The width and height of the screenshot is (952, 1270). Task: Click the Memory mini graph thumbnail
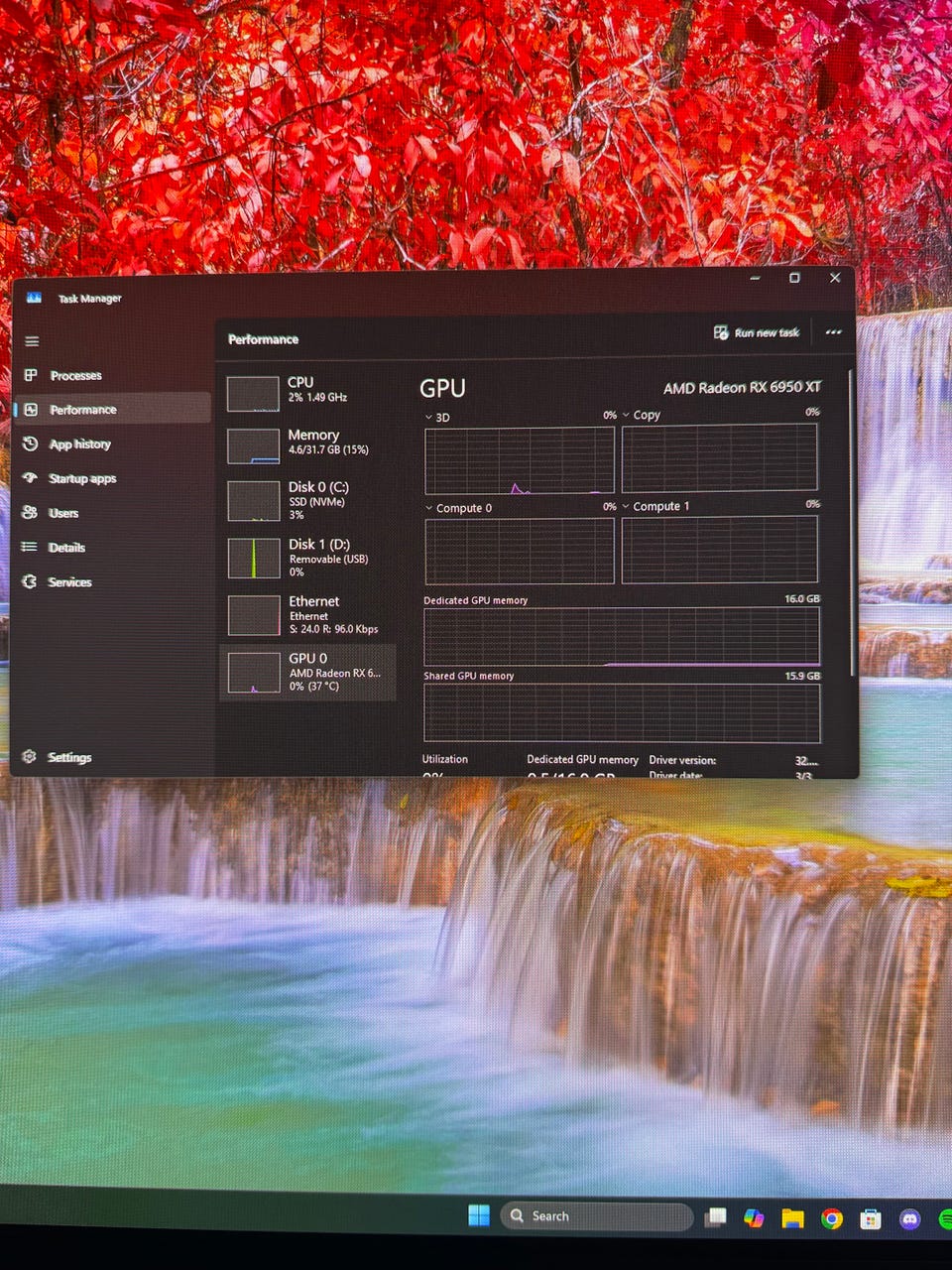click(253, 446)
